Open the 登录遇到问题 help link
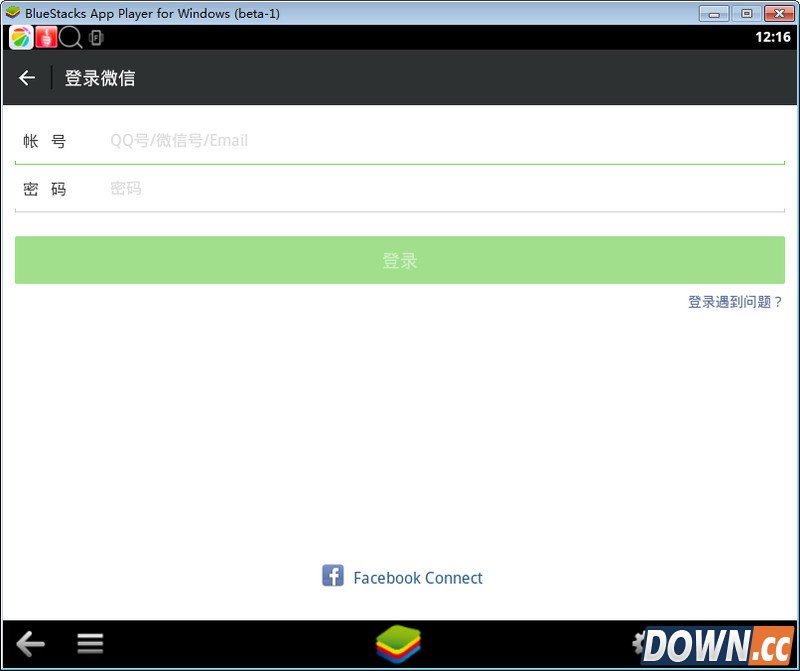The image size is (800, 671). coord(735,301)
